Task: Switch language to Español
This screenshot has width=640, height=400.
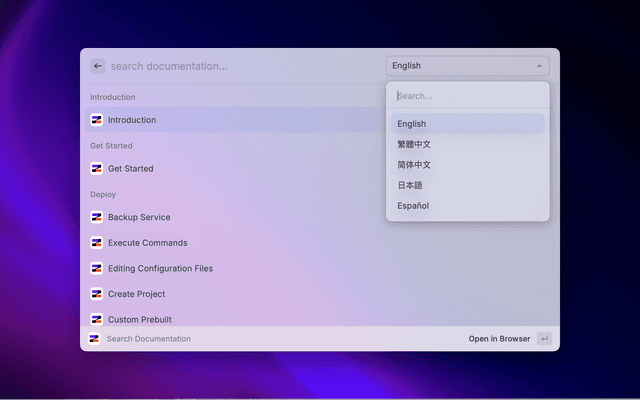Action: [413, 206]
